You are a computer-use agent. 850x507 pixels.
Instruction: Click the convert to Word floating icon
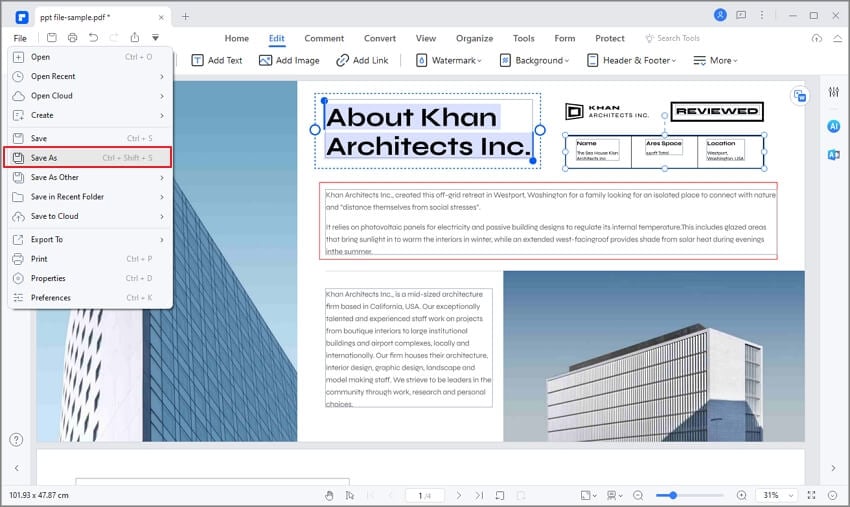pyautogui.click(x=800, y=97)
